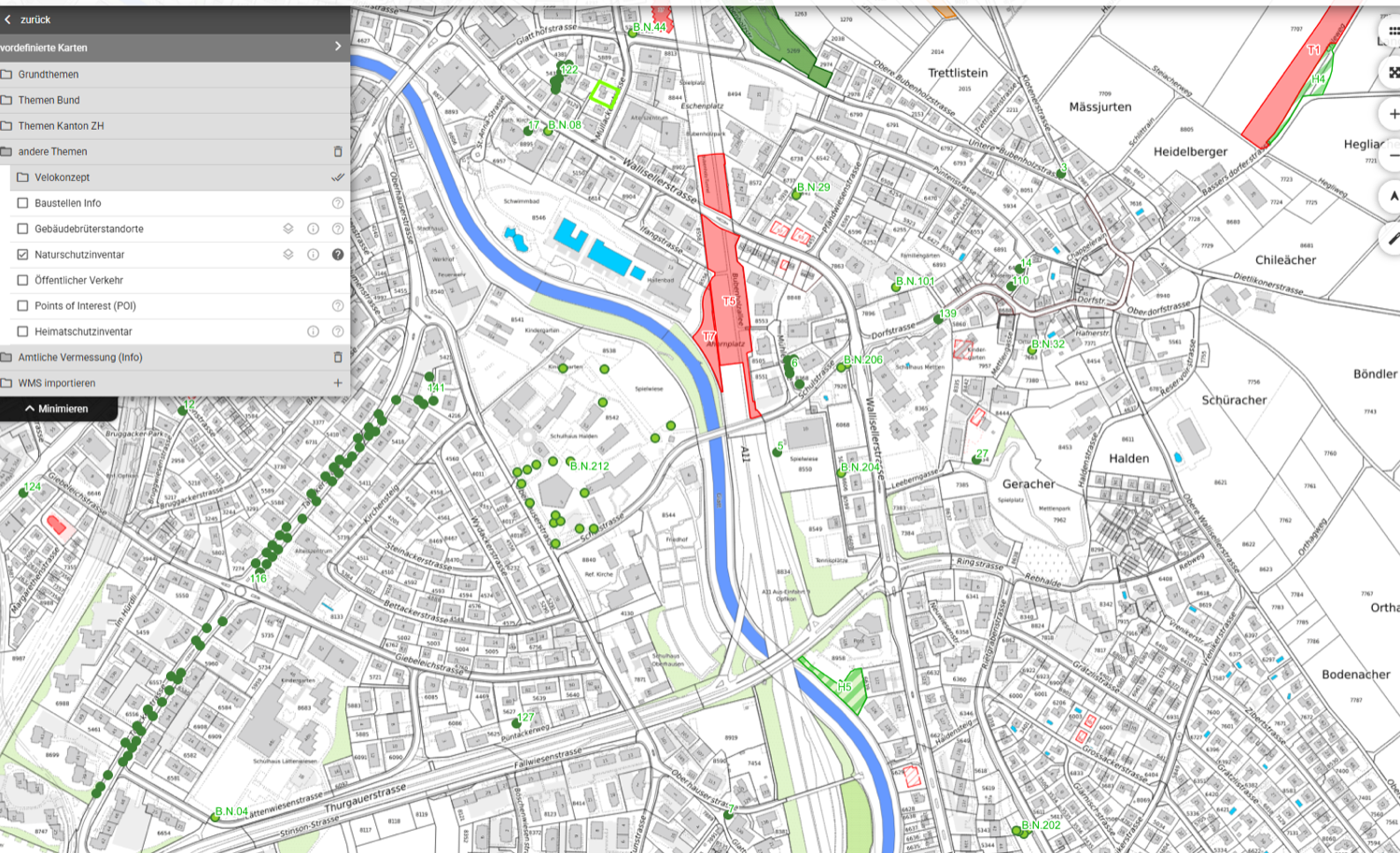Click plus icon beside WMS importieren
This screenshot has width=1400, height=853.
click(x=338, y=383)
